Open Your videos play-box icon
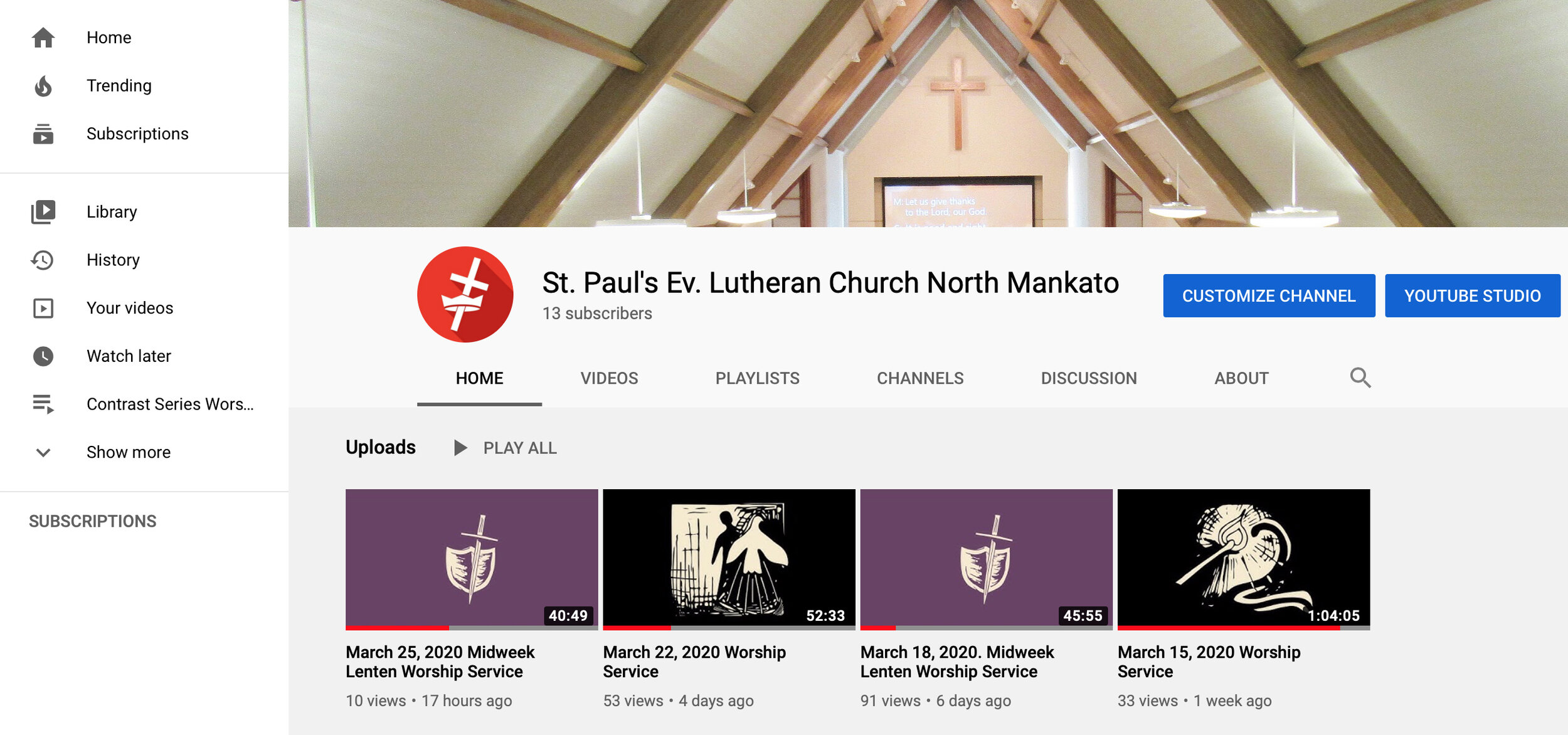The image size is (1568, 735). [x=43, y=308]
